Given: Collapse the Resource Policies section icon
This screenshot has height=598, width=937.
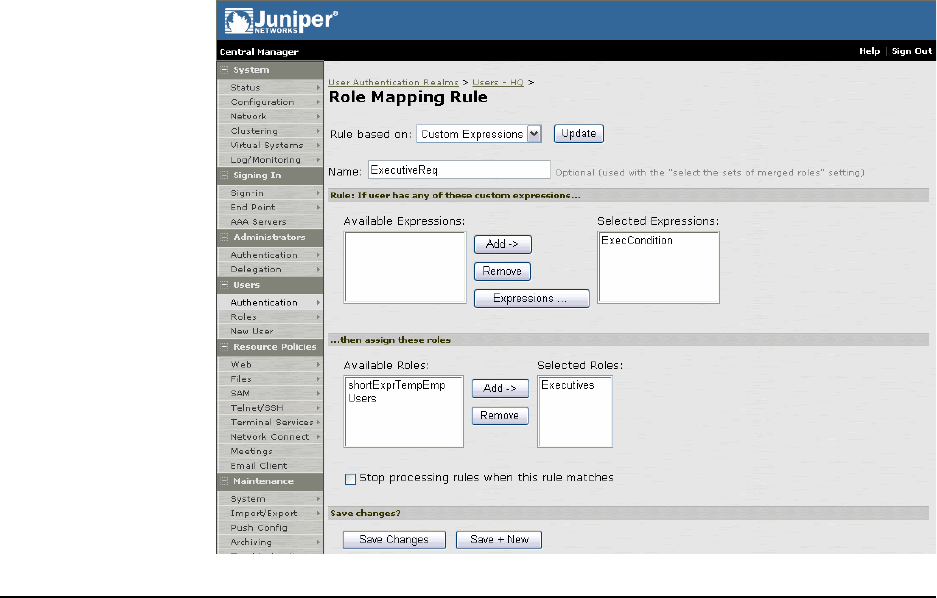Looking at the screenshot, I should 225,347.
